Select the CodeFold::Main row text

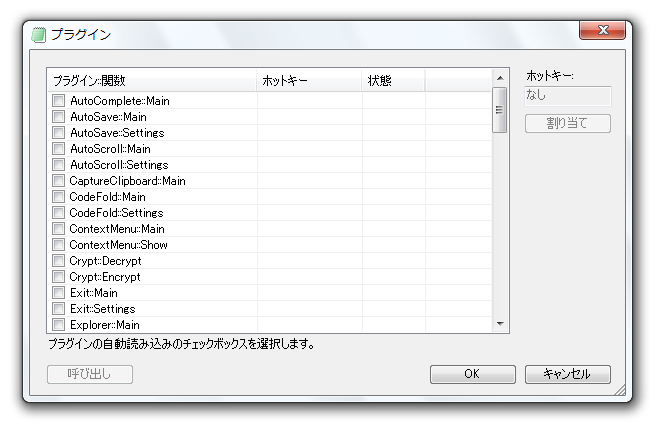coord(108,197)
